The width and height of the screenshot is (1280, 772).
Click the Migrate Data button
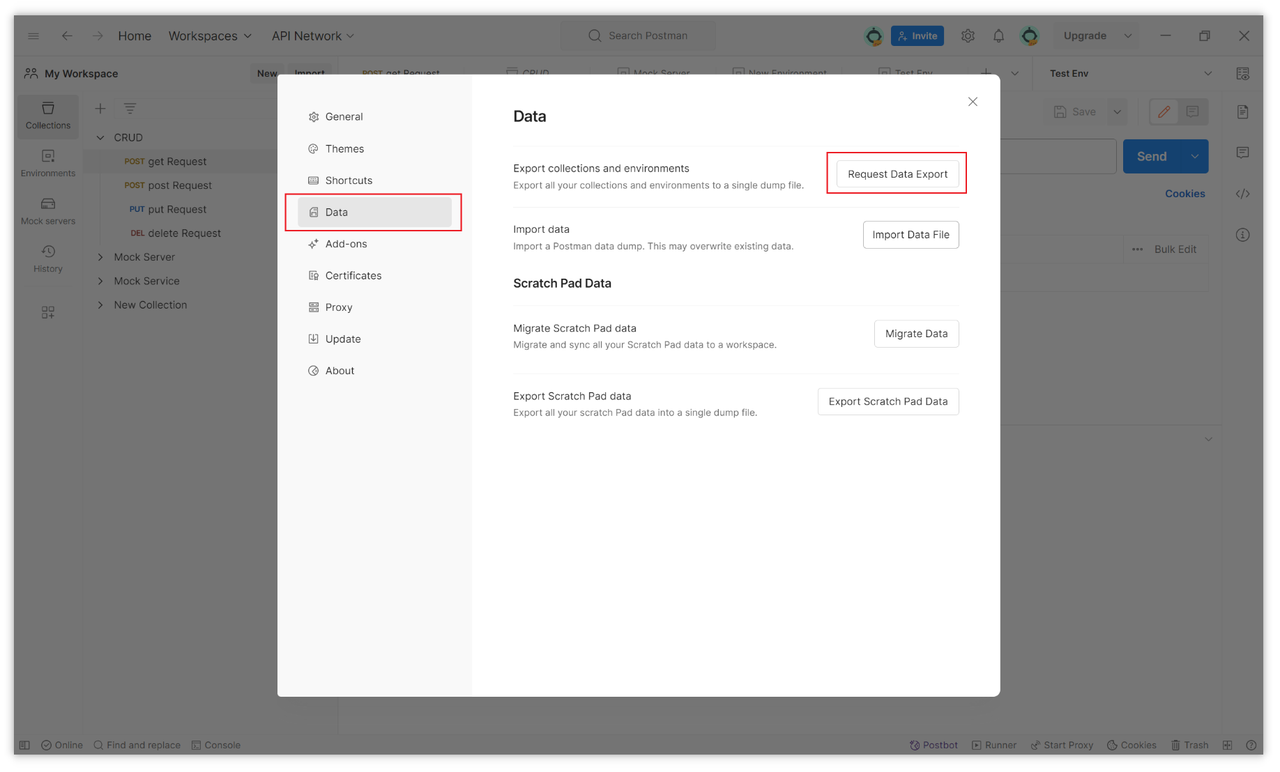[x=916, y=334]
